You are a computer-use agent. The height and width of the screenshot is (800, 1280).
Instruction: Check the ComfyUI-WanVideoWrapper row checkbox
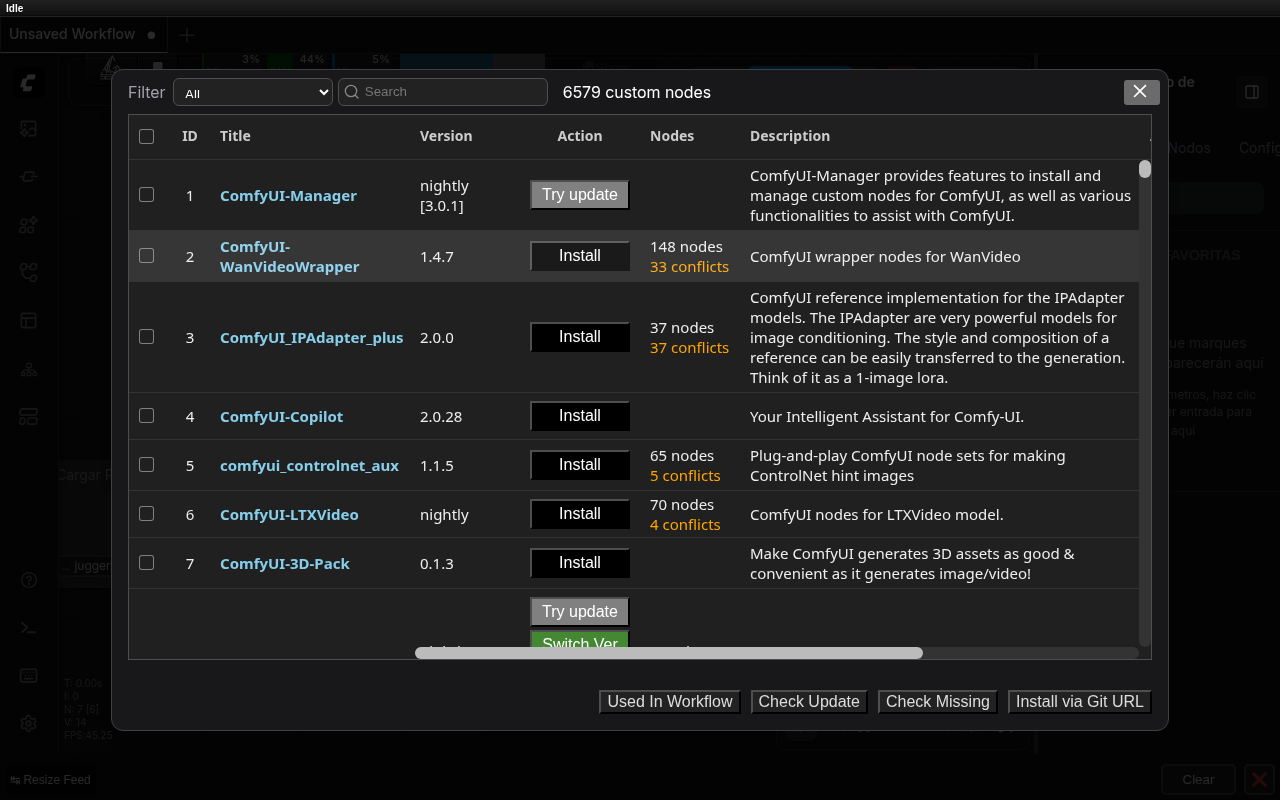point(147,255)
